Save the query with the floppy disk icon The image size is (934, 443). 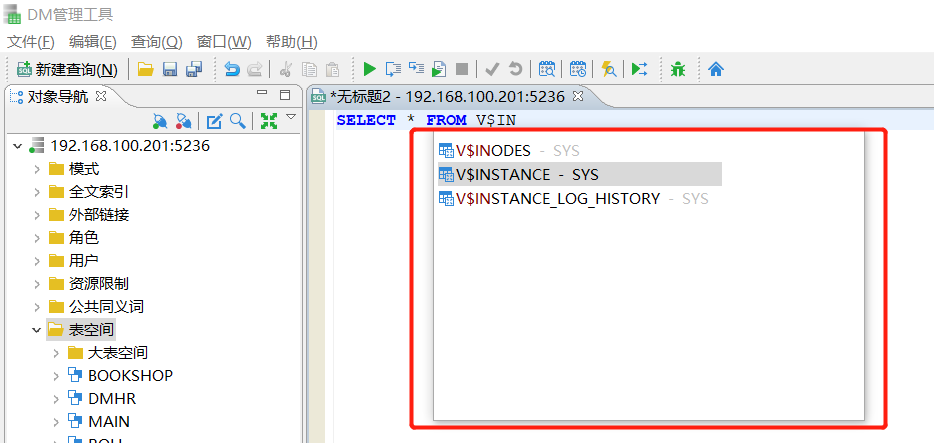point(170,69)
